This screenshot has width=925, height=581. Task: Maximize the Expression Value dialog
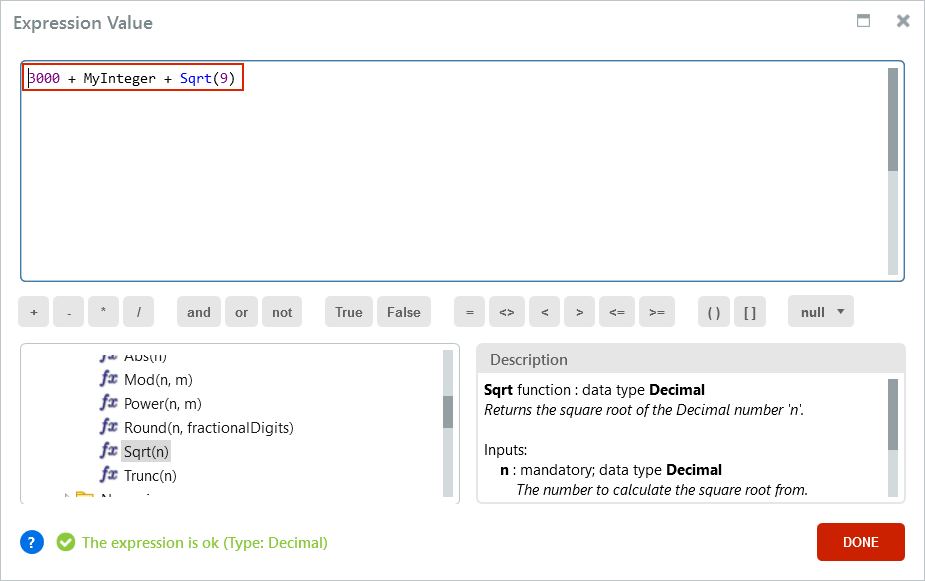[x=863, y=21]
